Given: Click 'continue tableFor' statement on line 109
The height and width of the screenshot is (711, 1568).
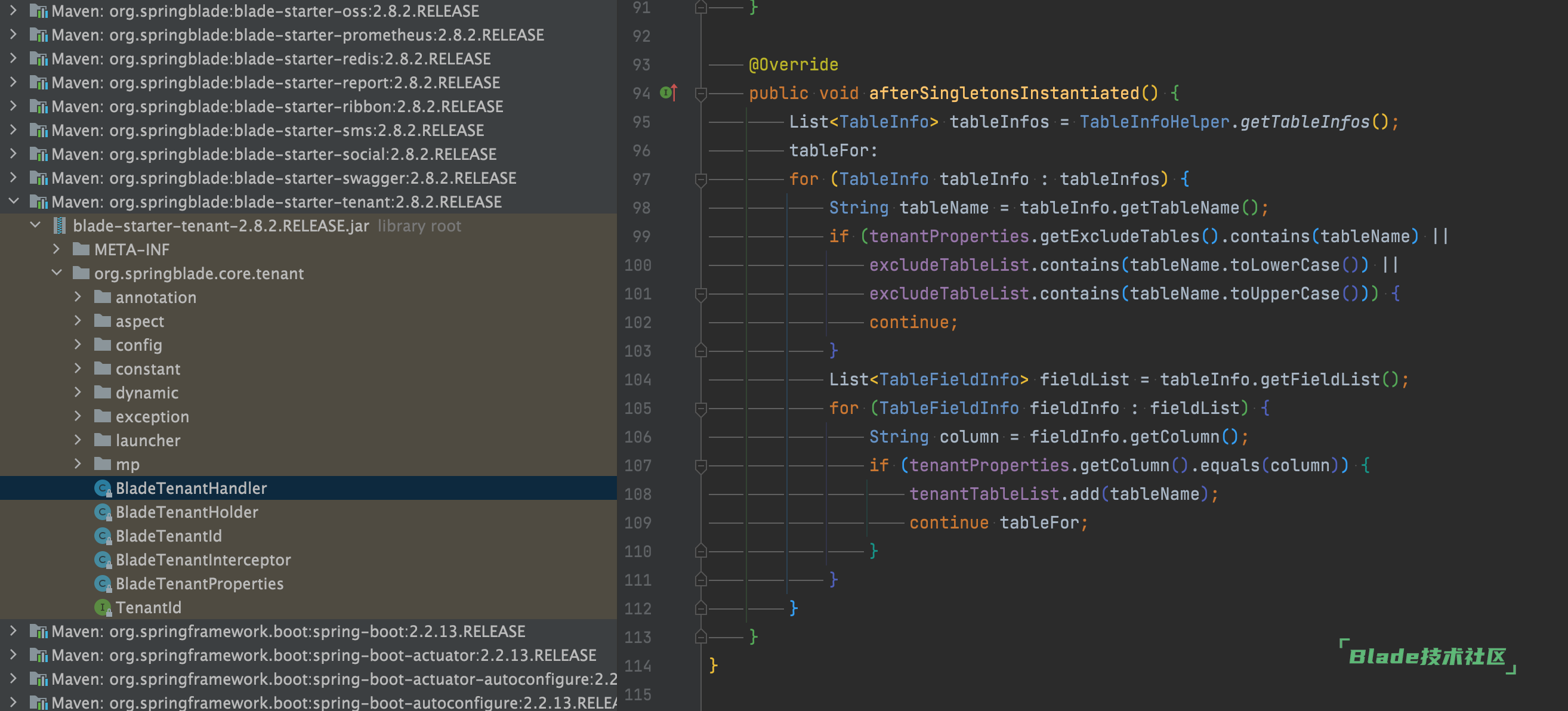Looking at the screenshot, I should point(998,523).
